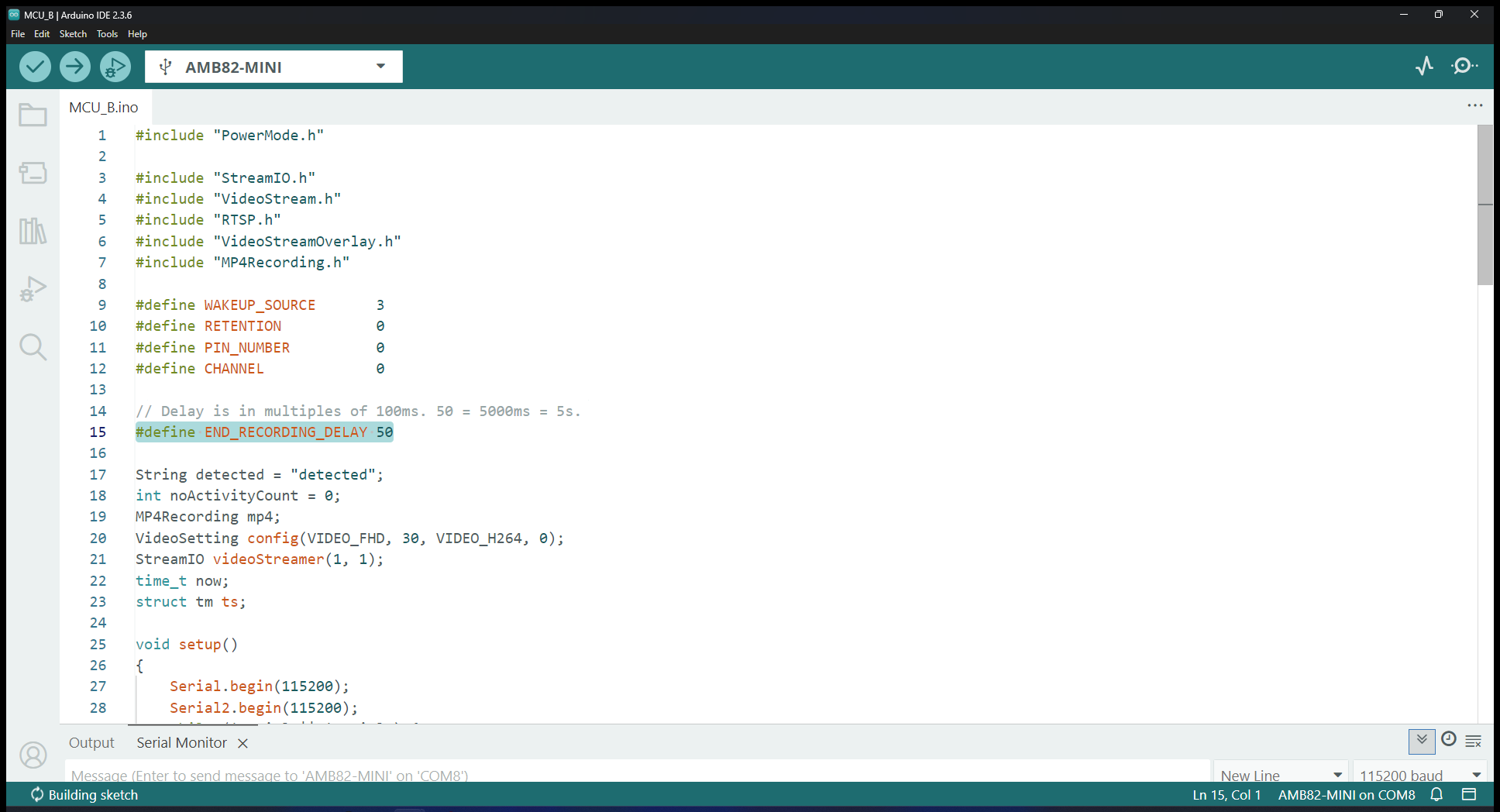The width and height of the screenshot is (1500, 812).
Task: Clear the Serial Monitor output
Action: tap(1474, 741)
